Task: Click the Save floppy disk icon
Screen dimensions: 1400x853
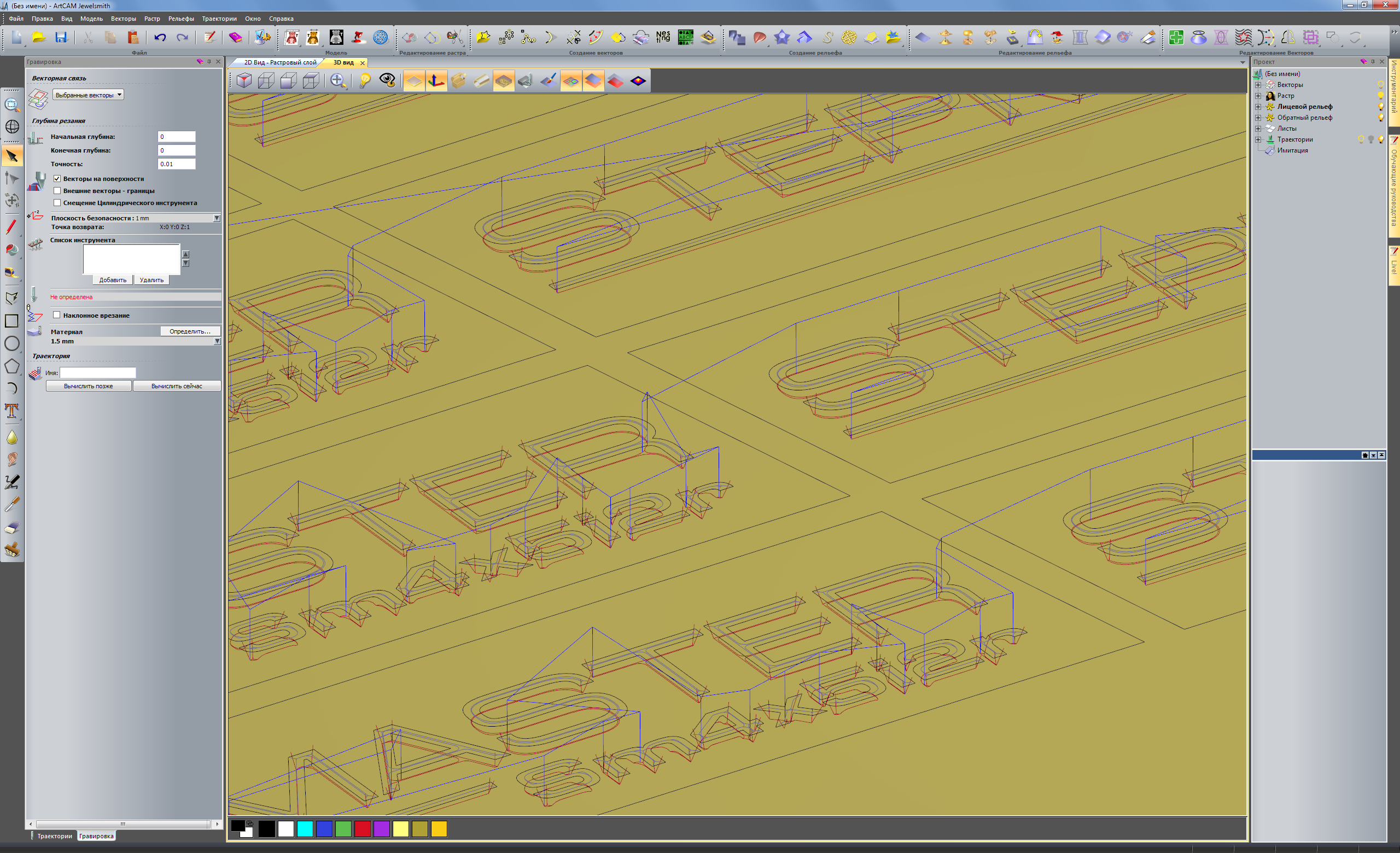Action: (x=61, y=38)
